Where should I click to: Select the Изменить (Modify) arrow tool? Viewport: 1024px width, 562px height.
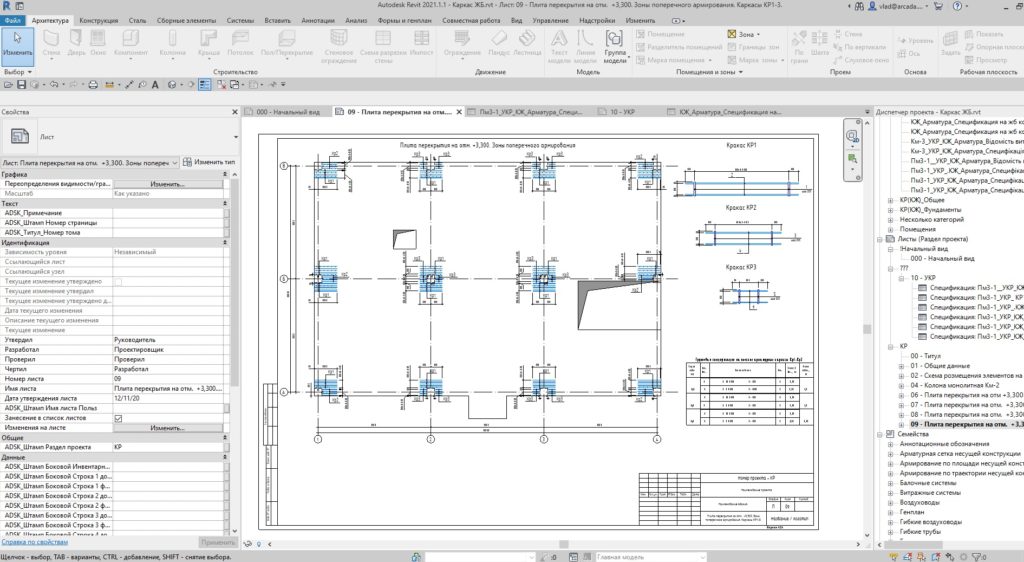[x=17, y=41]
